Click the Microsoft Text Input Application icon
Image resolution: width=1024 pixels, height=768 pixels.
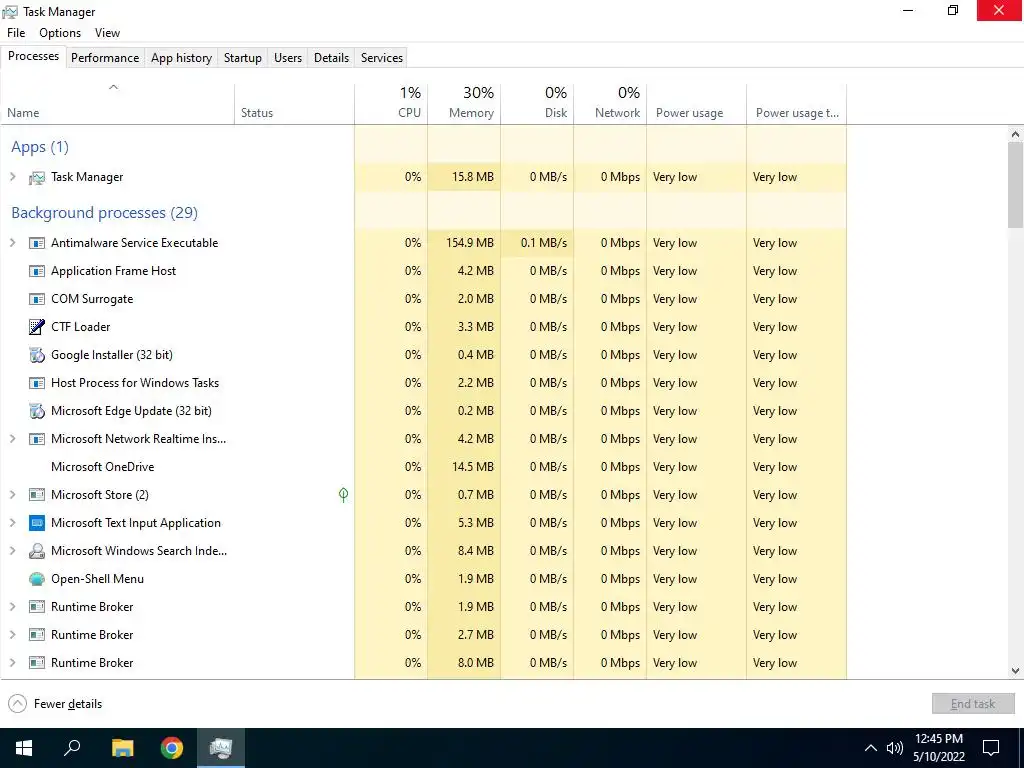[x=37, y=523]
